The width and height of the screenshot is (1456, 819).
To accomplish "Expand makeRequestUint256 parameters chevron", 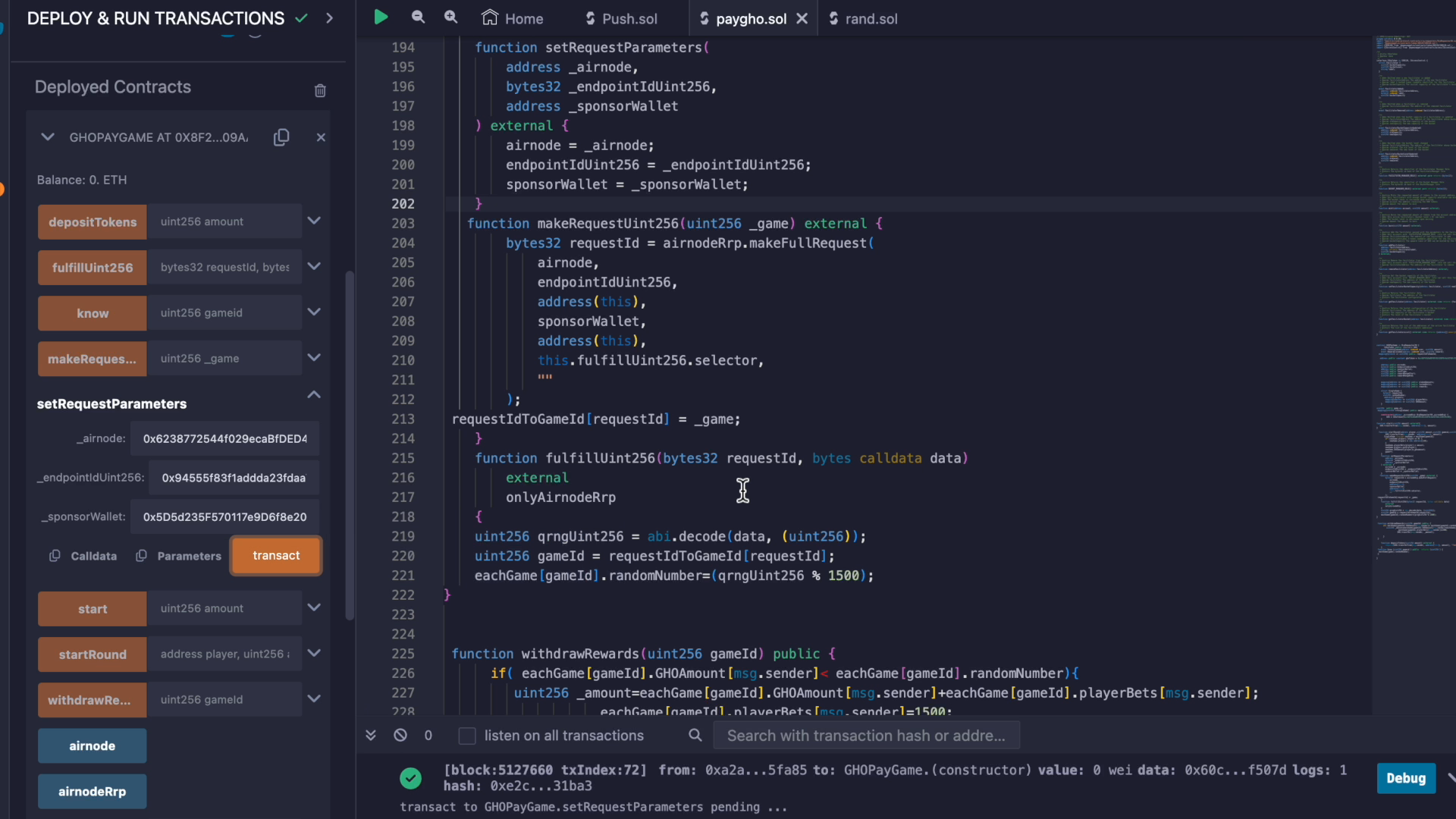I will click(x=314, y=357).
